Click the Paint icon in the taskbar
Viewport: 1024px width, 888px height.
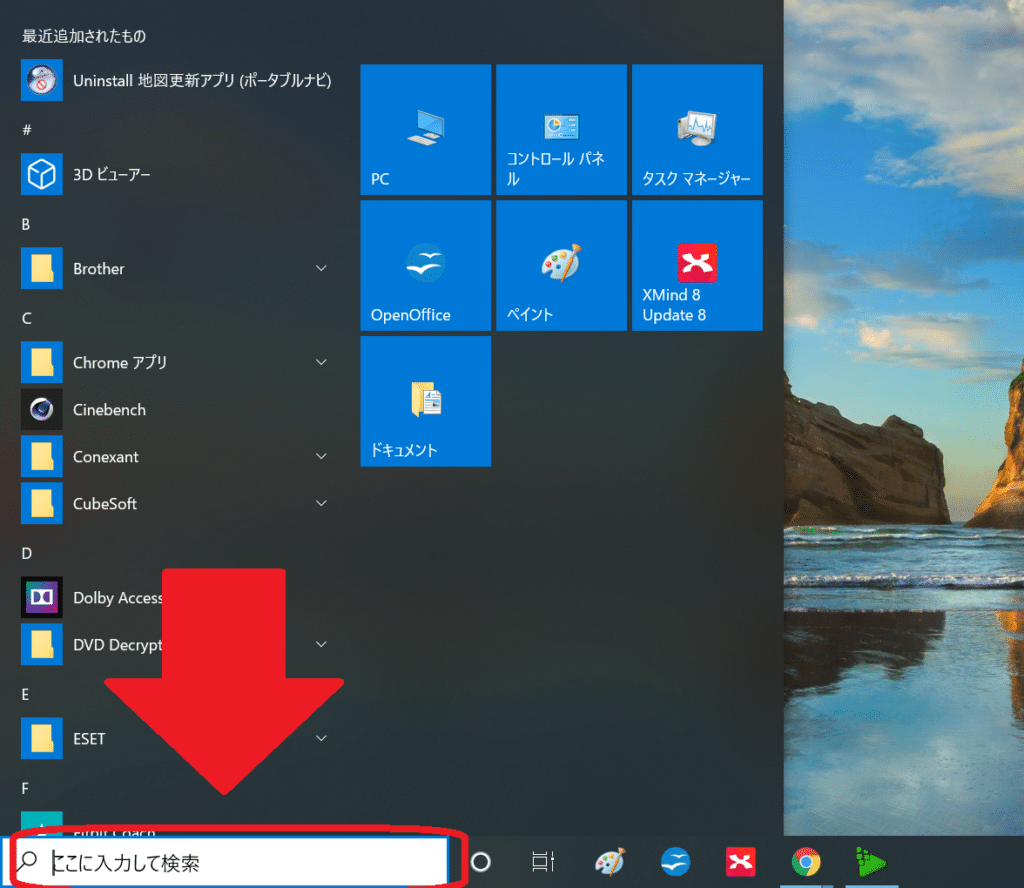pyautogui.click(x=610, y=862)
